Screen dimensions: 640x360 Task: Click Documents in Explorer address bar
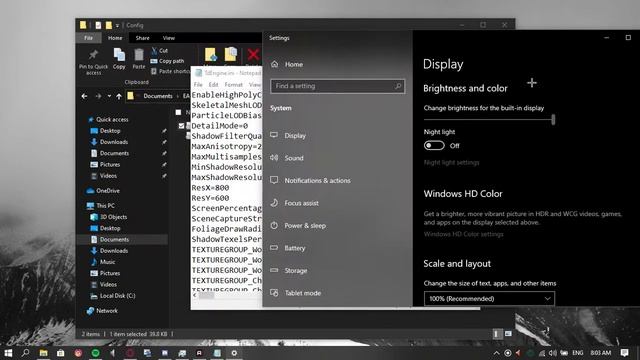tap(158, 96)
